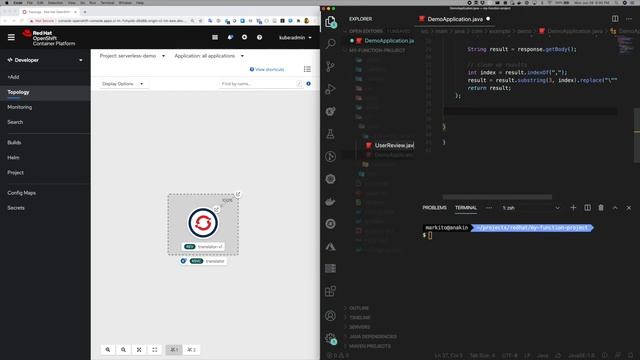The height and width of the screenshot is (360, 640).
Task: Click the REV translator revision label
Action: tap(203, 247)
